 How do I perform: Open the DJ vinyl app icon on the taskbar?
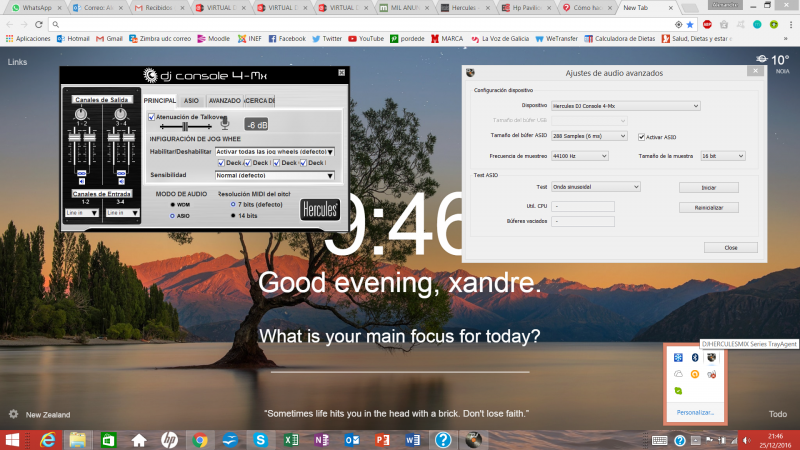pos(473,440)
